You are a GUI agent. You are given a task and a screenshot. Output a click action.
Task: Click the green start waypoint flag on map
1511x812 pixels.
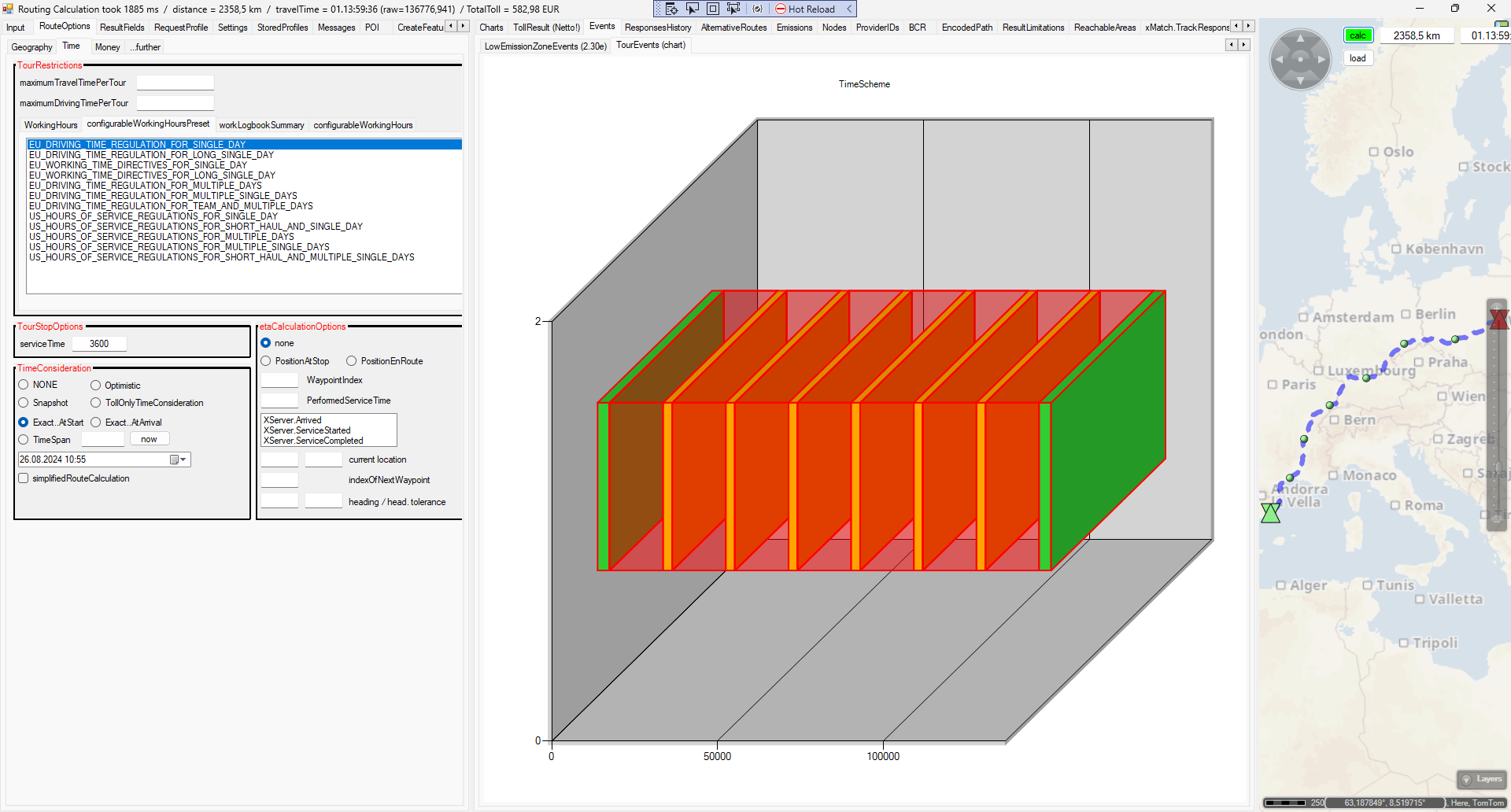click(x=1270, y=513)
